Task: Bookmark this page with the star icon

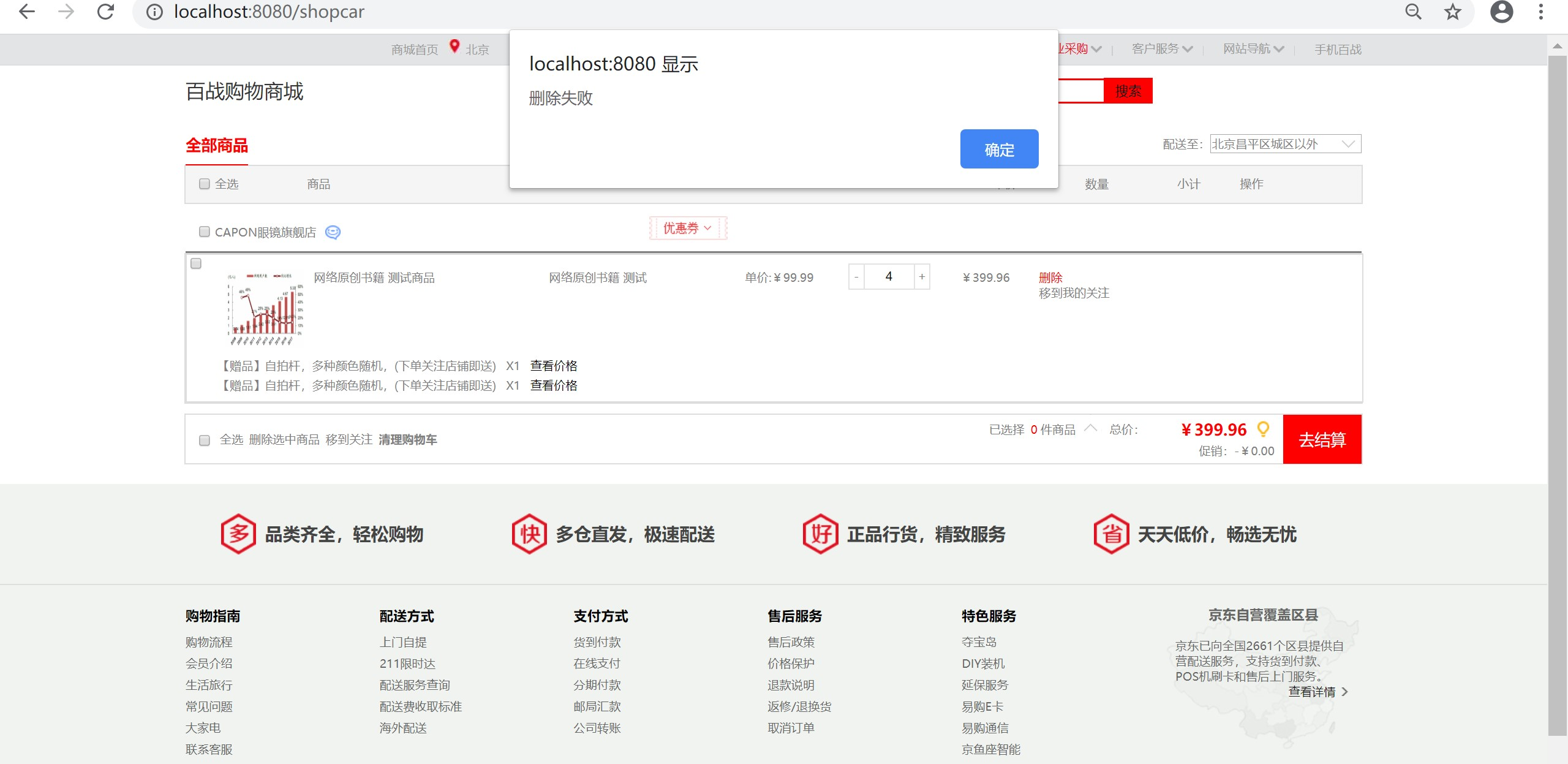Action: (x=1452, y=12)
